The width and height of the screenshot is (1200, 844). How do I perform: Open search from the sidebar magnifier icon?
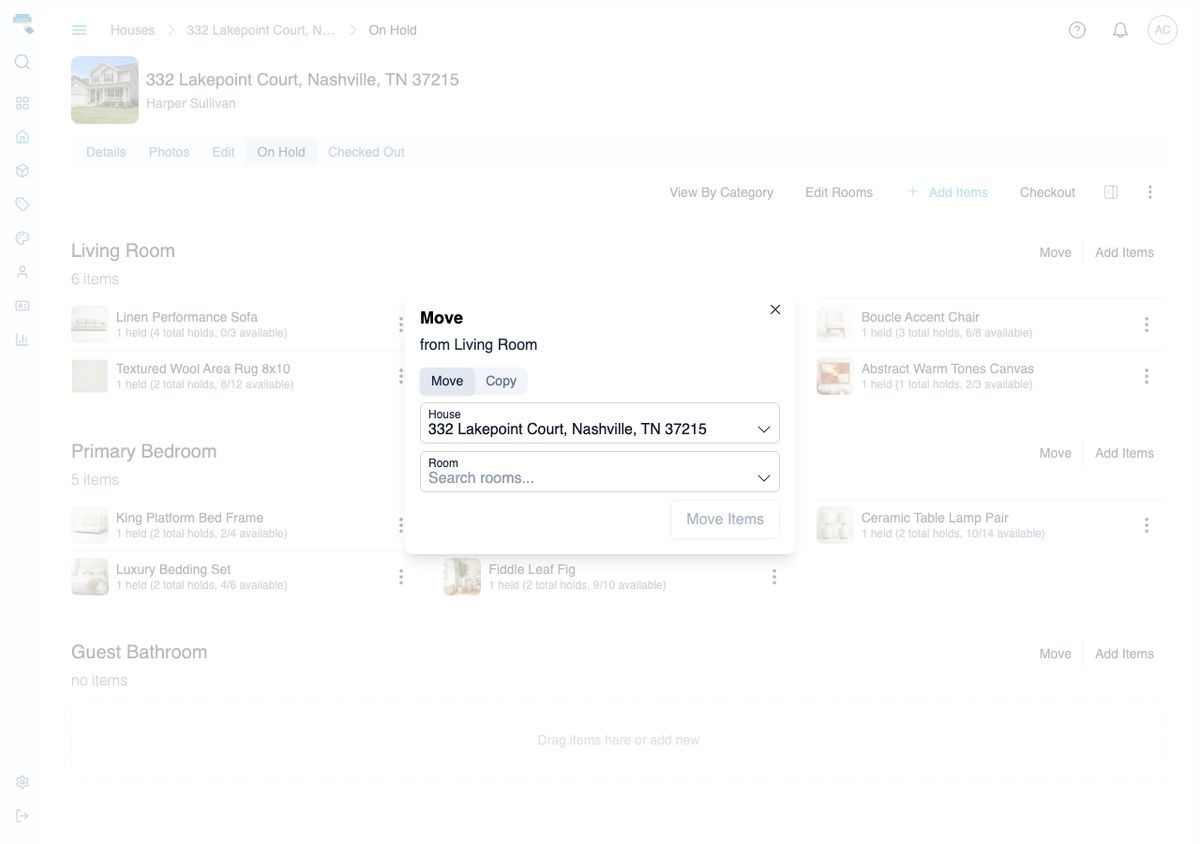22,62
